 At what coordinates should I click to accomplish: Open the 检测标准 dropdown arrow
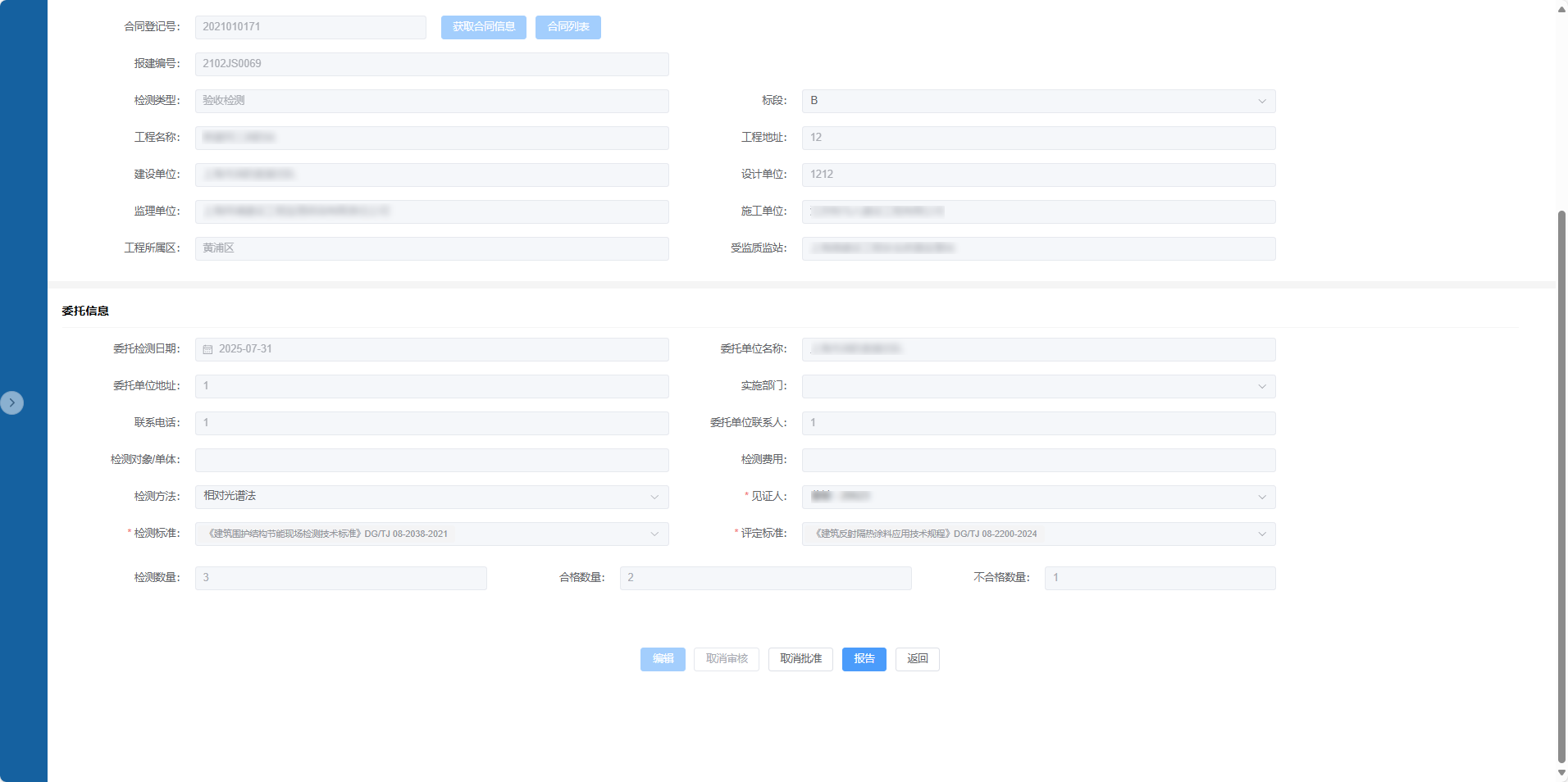click(654, 534)
